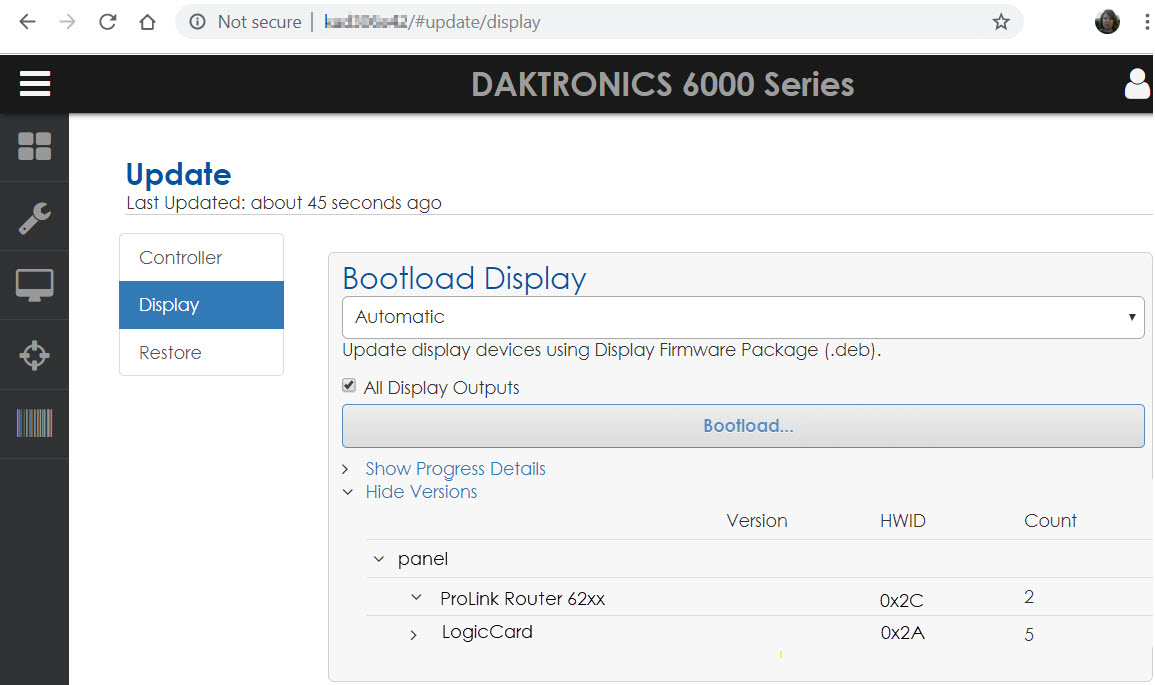Open the barcode icon in sidebar
The image size is (1155, 685).
click(x=35, y=424)
